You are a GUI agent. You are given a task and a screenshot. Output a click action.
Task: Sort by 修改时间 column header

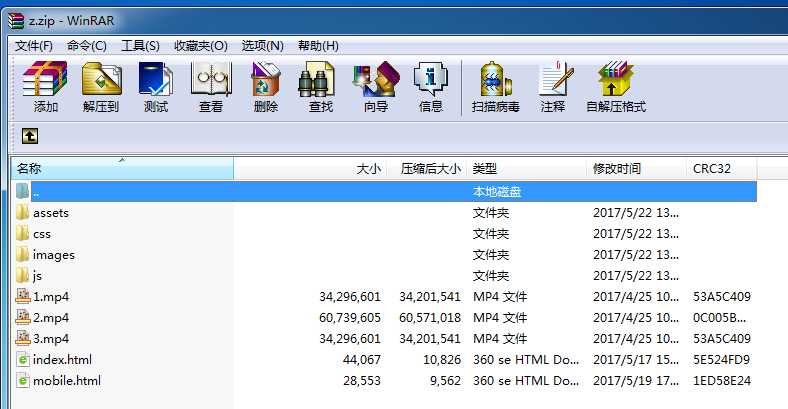point(636,168)
